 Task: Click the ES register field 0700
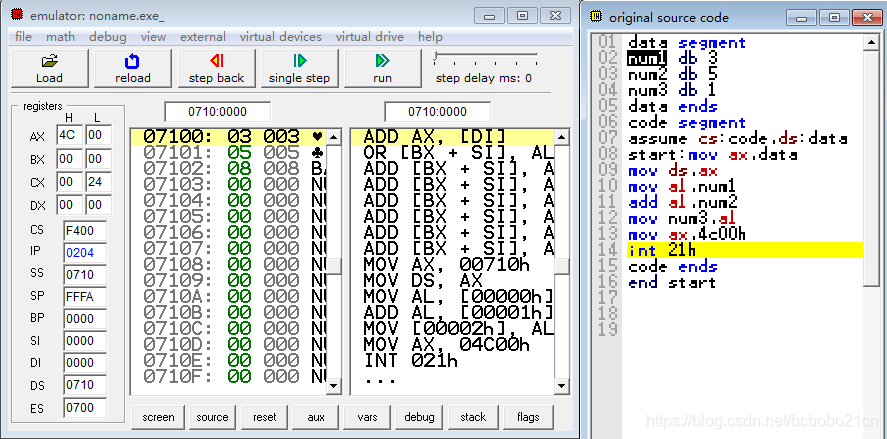[85, 407]
